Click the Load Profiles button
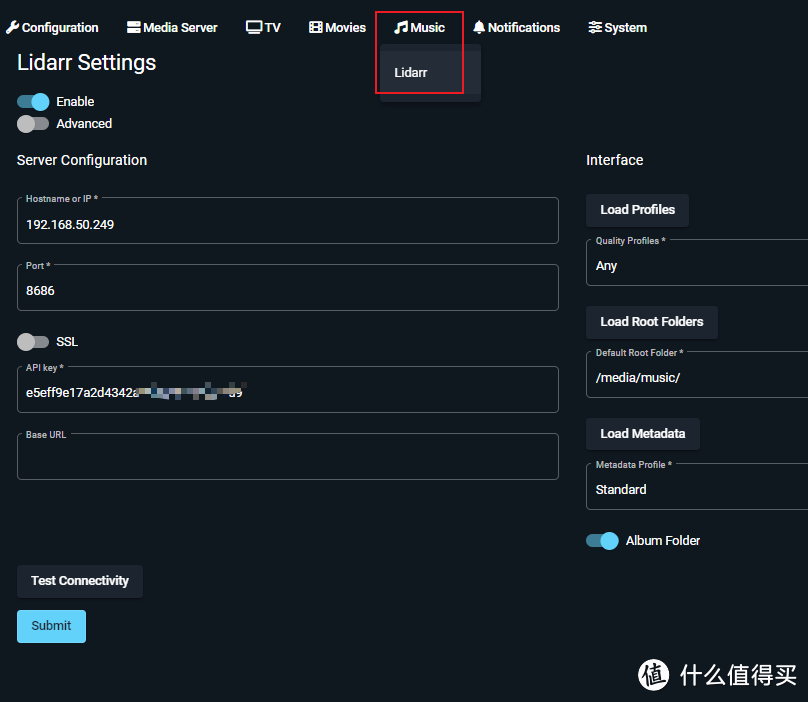The image size is (808, 702). pos(637,210)
